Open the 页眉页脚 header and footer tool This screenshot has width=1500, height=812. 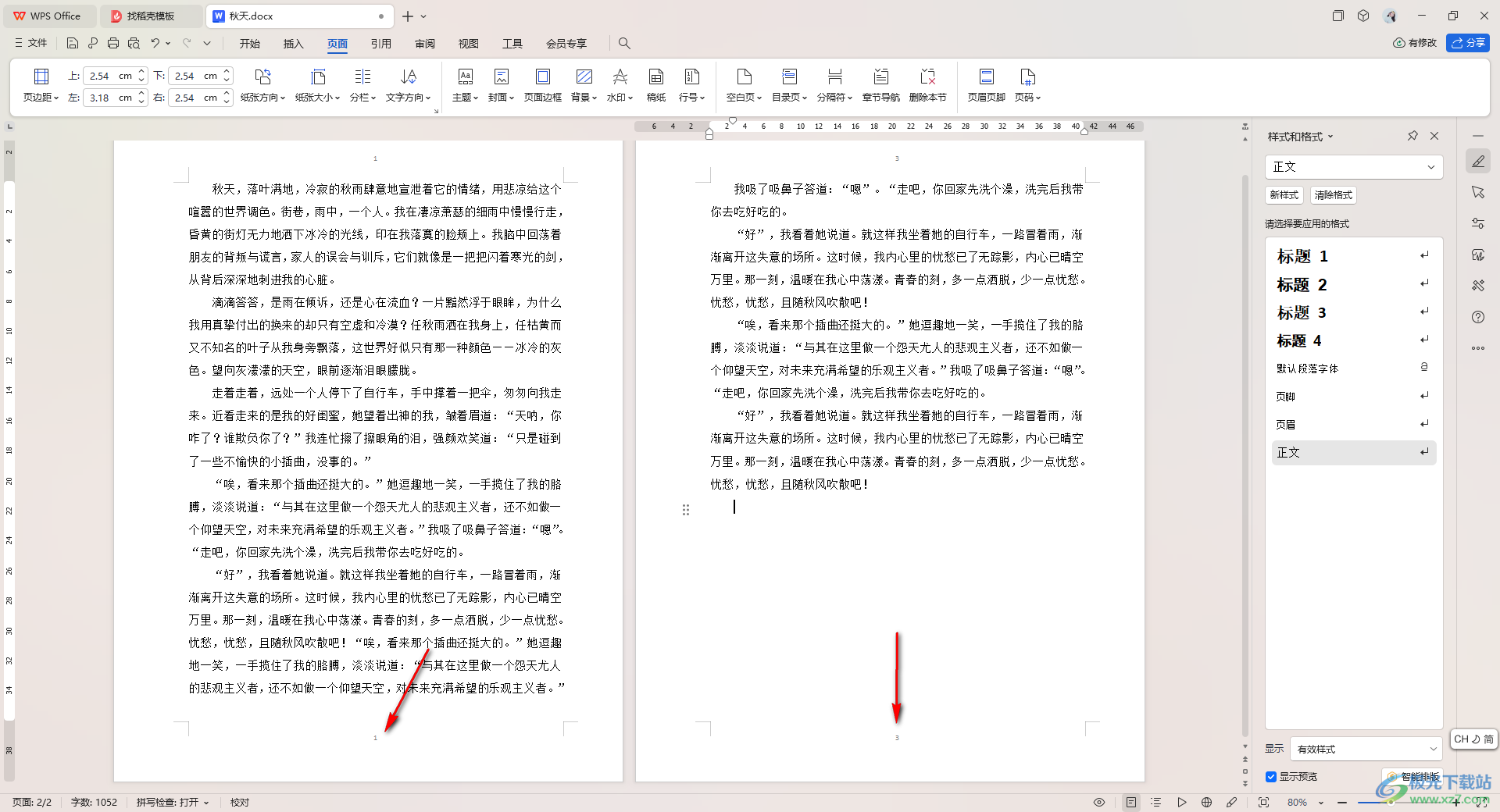coord(986,85)
